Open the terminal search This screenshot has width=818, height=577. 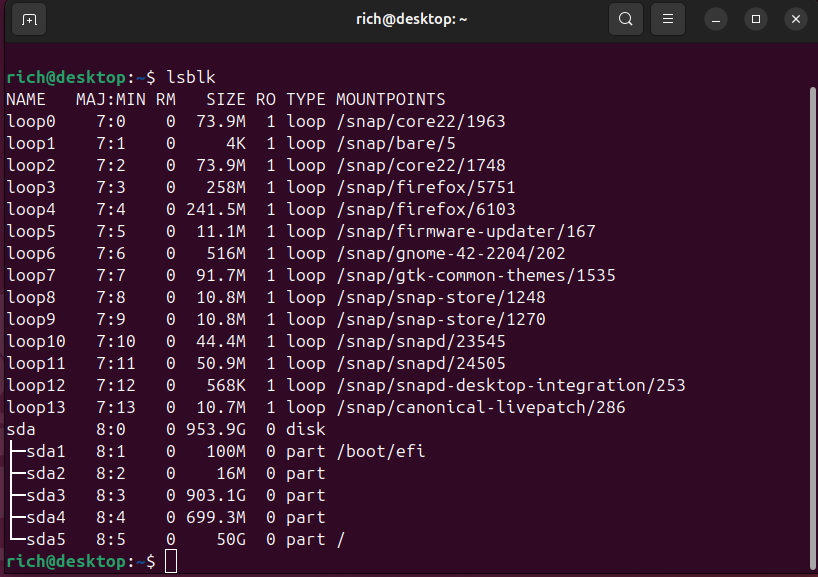(626, 18)
